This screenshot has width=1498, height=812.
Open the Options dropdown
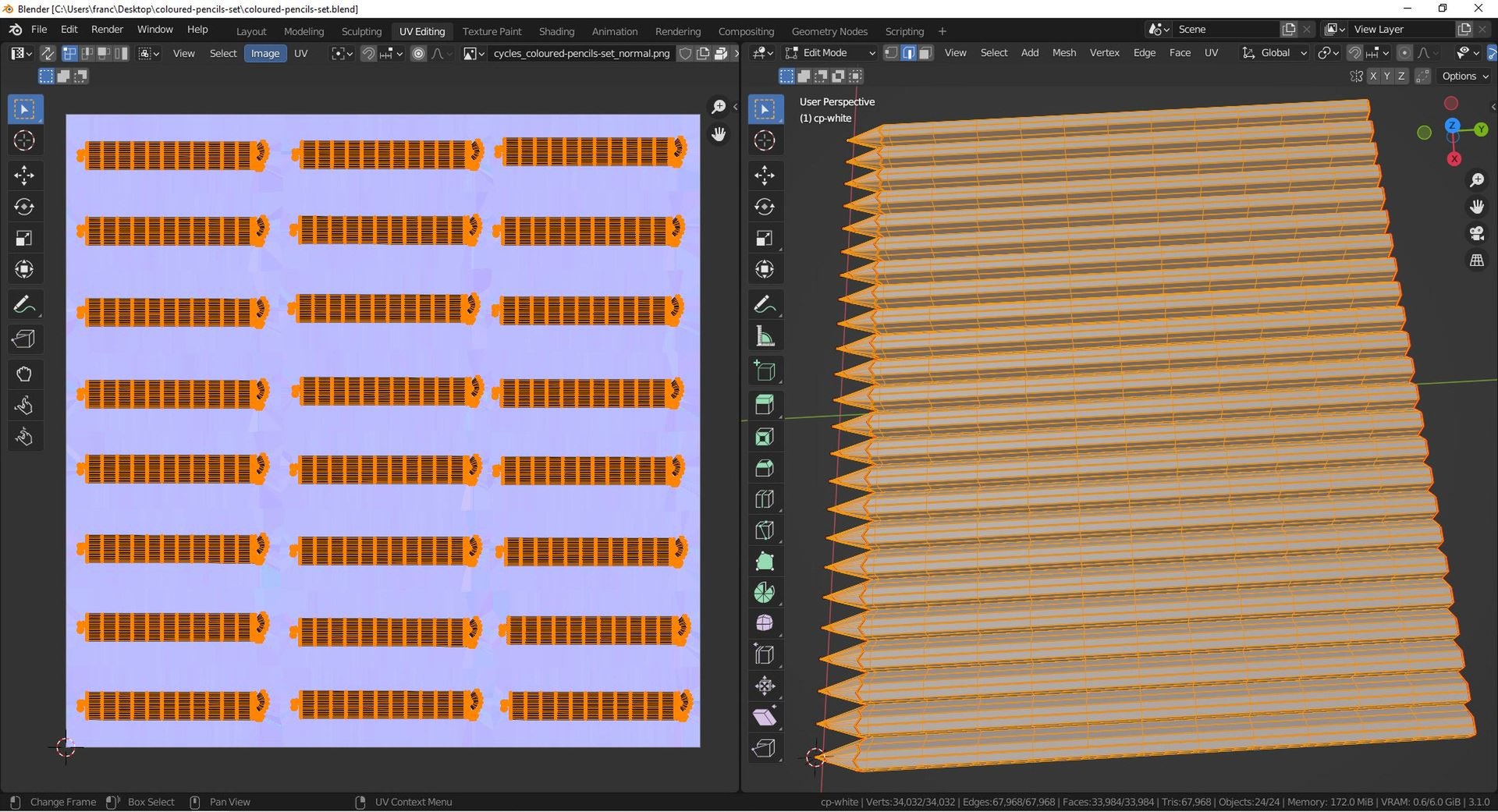pyautogui.click(x=1465, y=76)
